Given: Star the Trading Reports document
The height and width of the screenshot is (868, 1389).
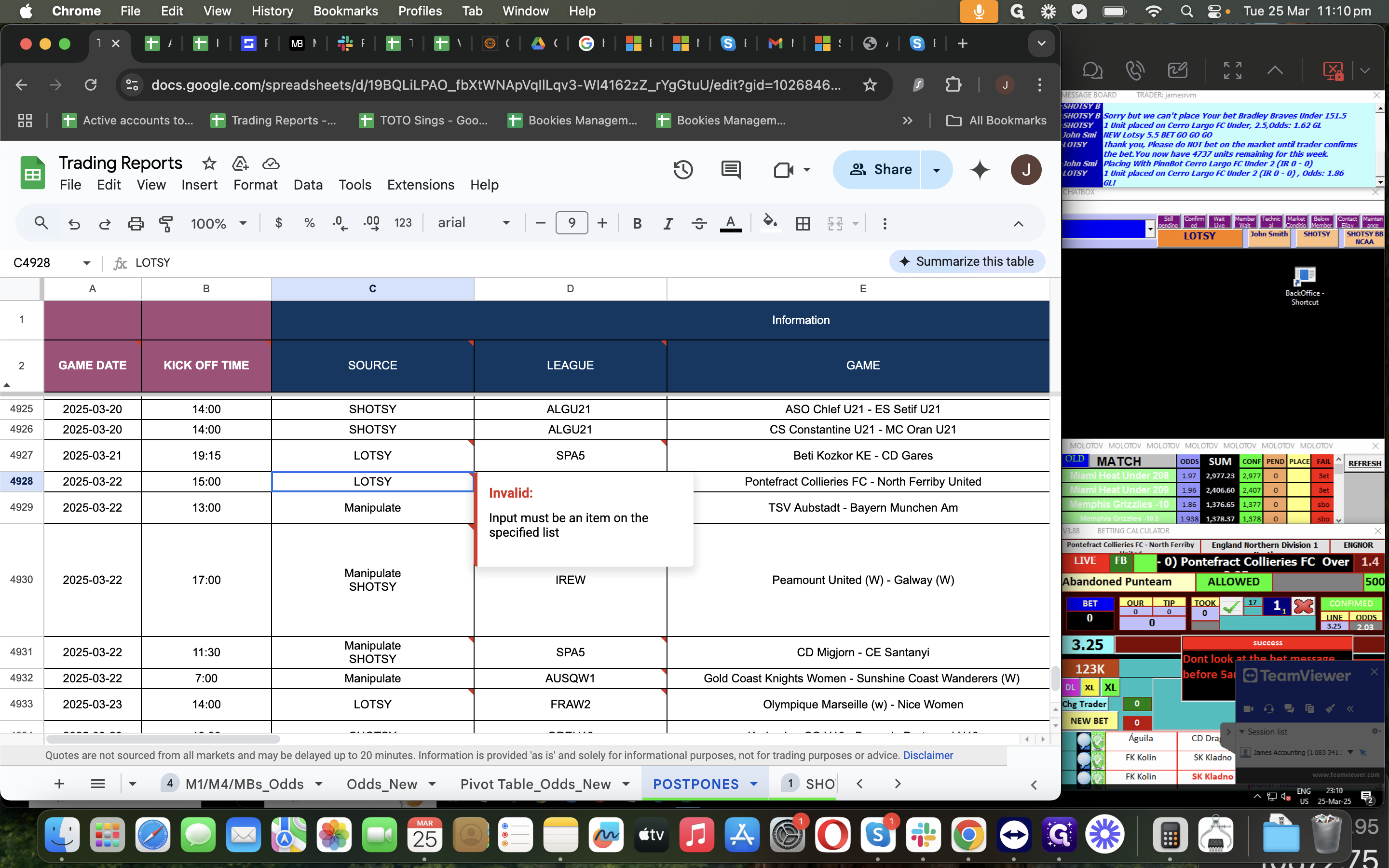Looking at the screenshot, I should tap(209, 163).
